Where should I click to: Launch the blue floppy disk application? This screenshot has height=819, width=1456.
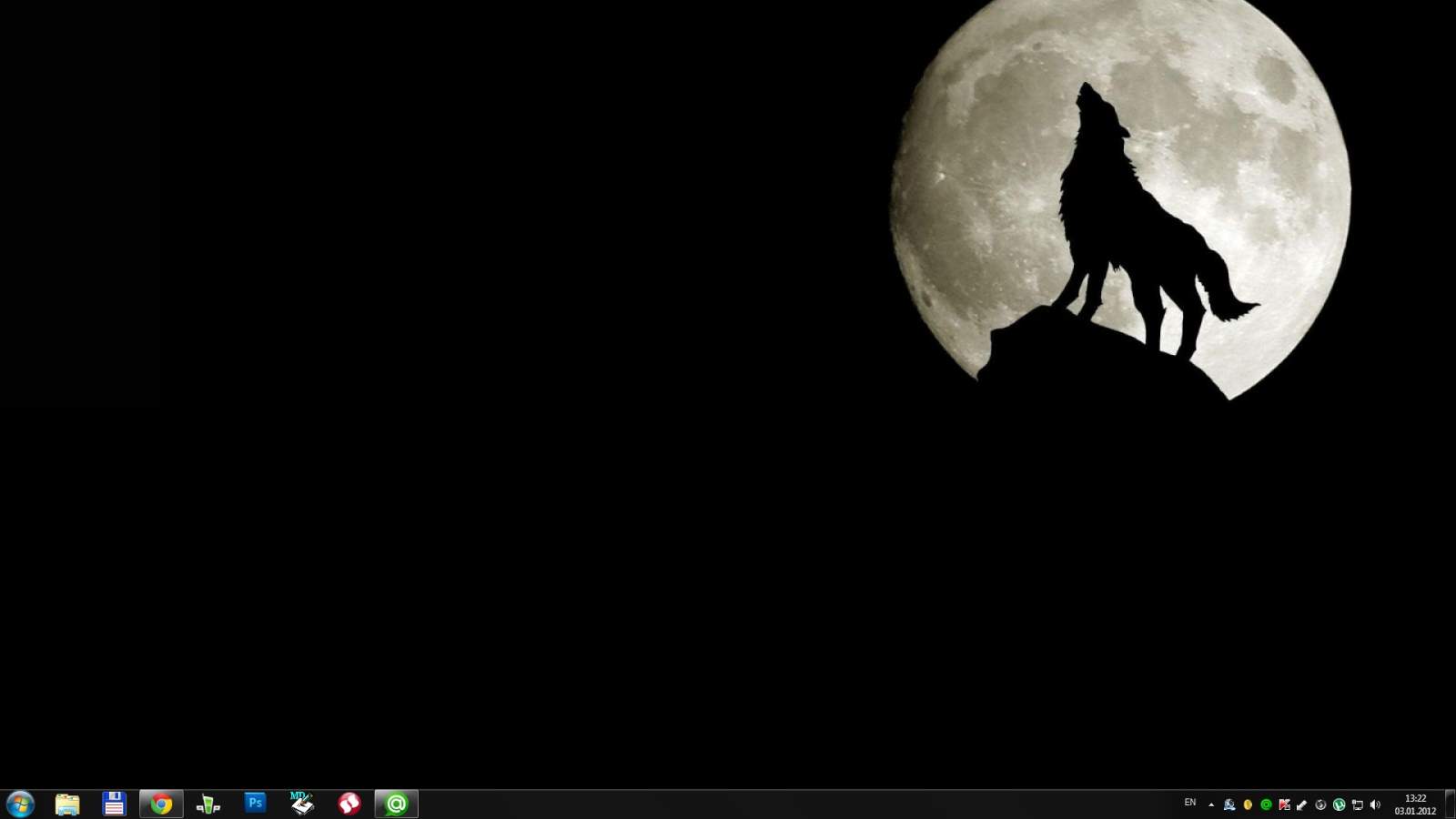click(114, 804)
